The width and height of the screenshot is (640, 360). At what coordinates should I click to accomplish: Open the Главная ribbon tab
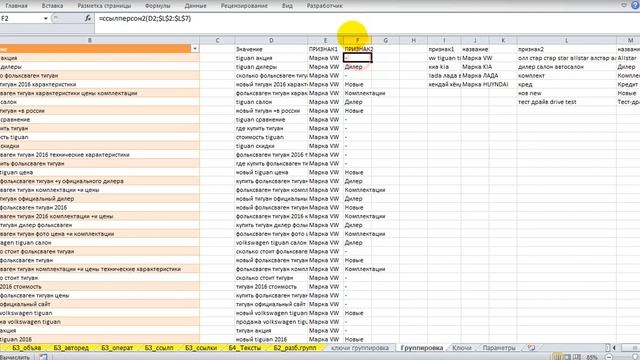click(17, 6)
